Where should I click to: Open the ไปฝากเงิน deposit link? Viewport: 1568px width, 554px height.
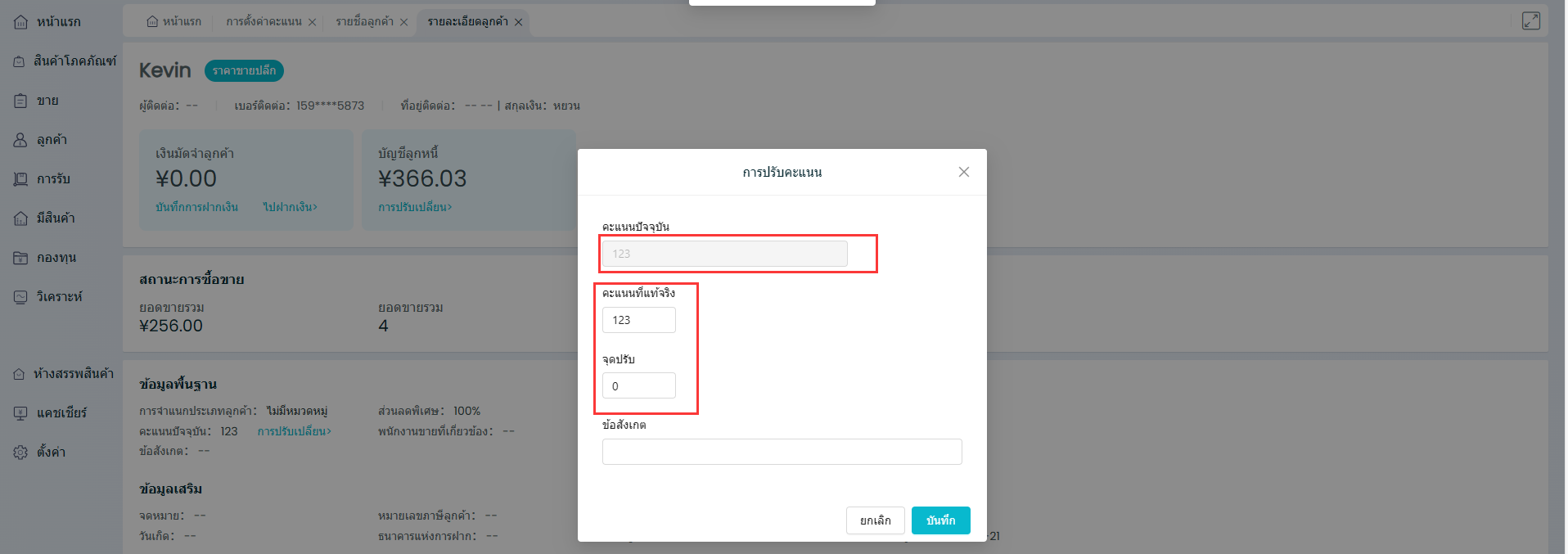pyautogui.click(x=290, y=207)
